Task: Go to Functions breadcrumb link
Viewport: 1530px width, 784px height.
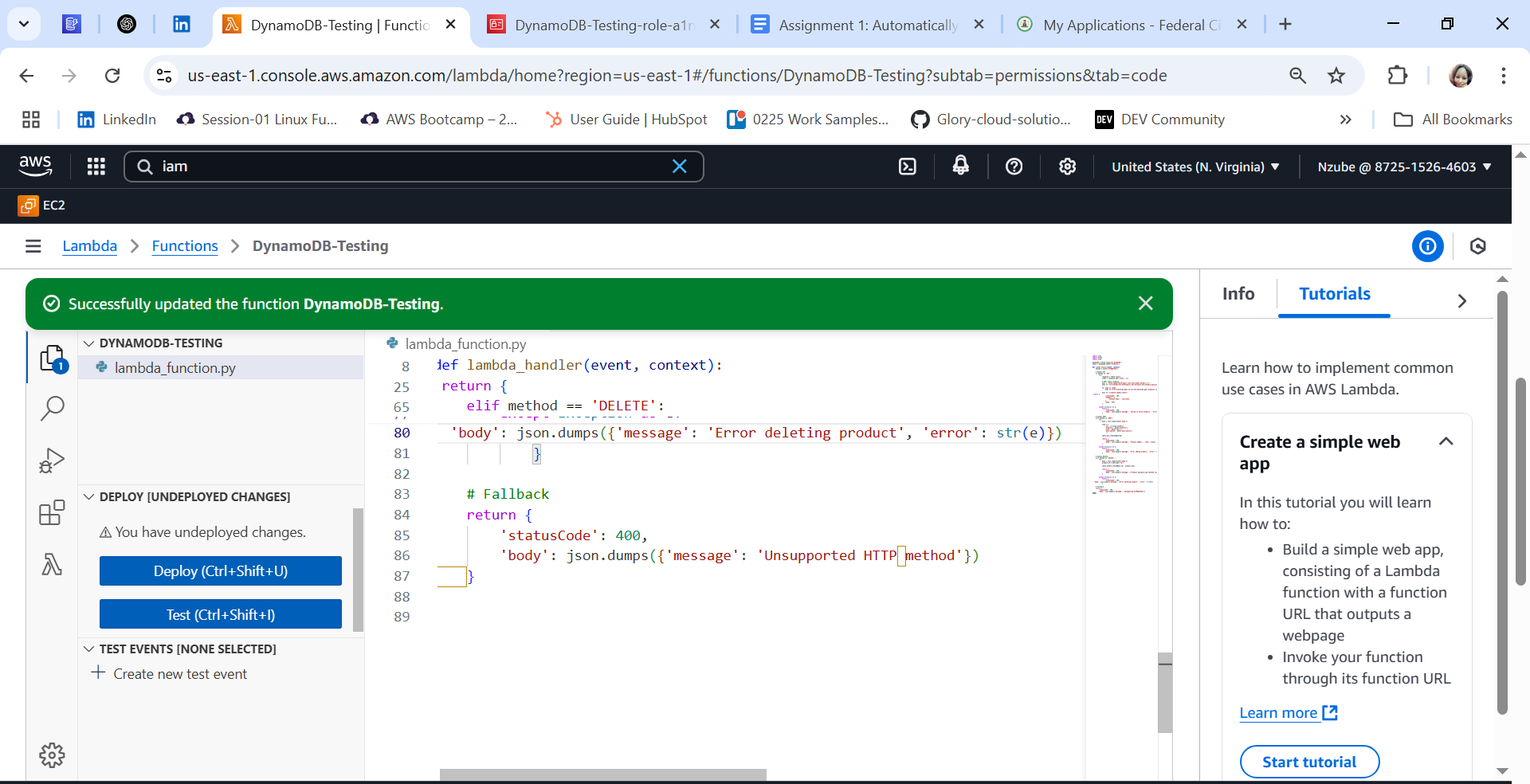Action: (185, 246)
